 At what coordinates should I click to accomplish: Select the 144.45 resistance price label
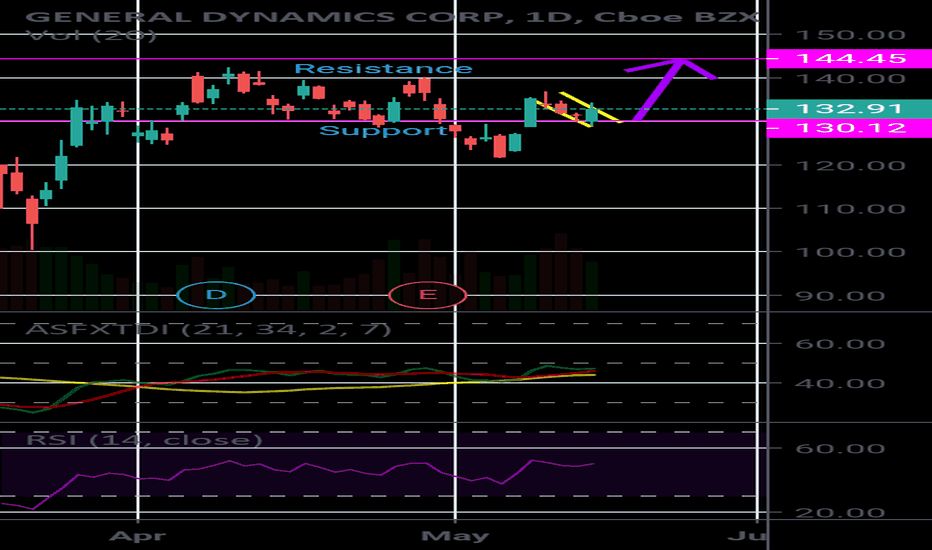(x=850, y=58)
